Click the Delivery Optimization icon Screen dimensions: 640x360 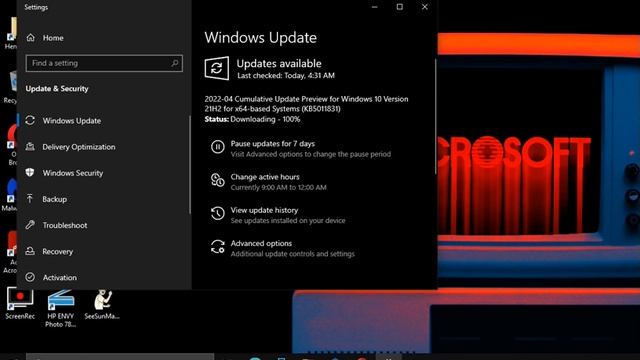coord(30,147)
